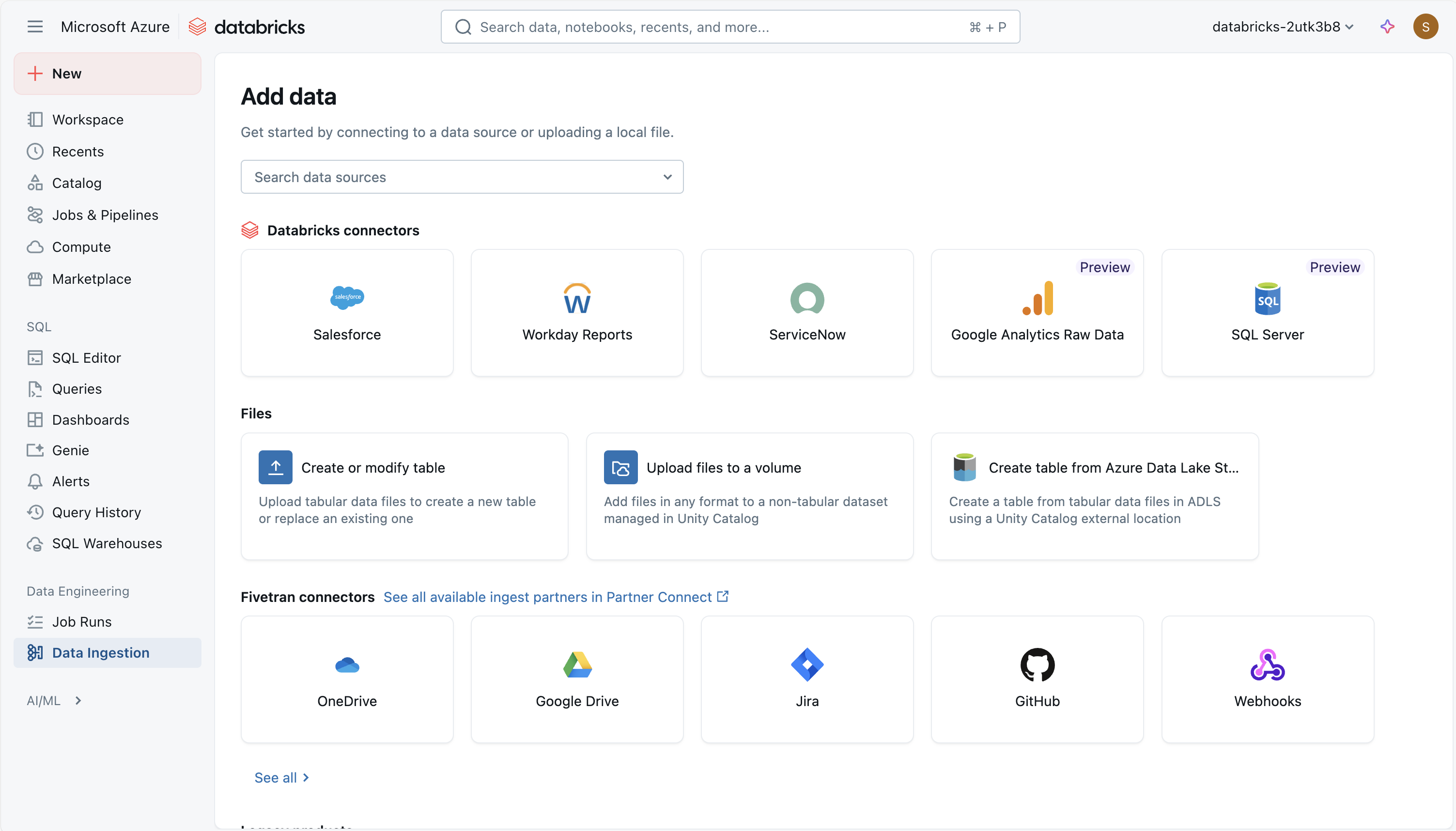This screenshot has width=1456, height=831.
Task: Open the Google Analytics Raw Data connector
Action: click(1037, 313)
